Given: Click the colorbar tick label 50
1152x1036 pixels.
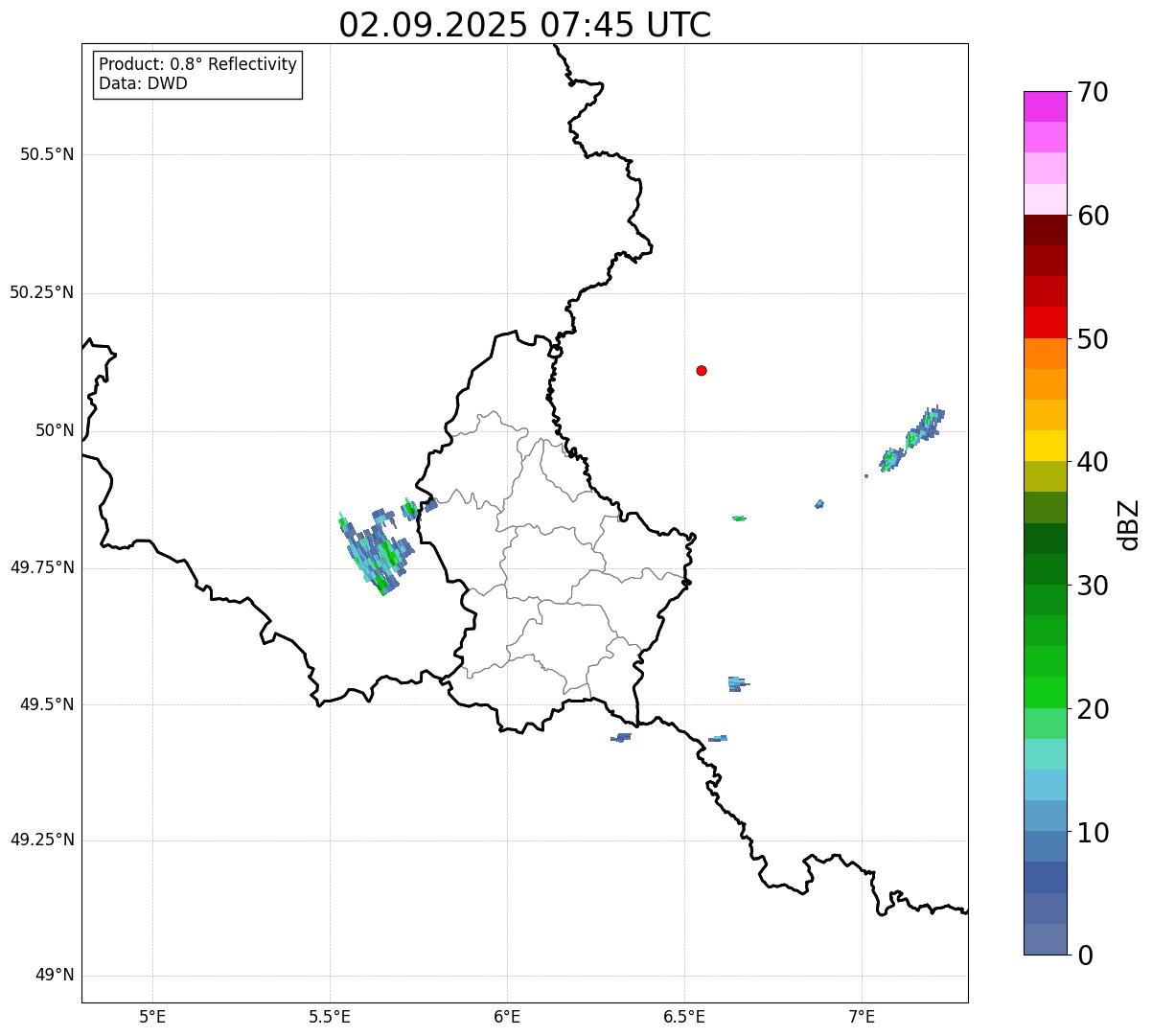Looking at the screenshot, I should 1093,339.
